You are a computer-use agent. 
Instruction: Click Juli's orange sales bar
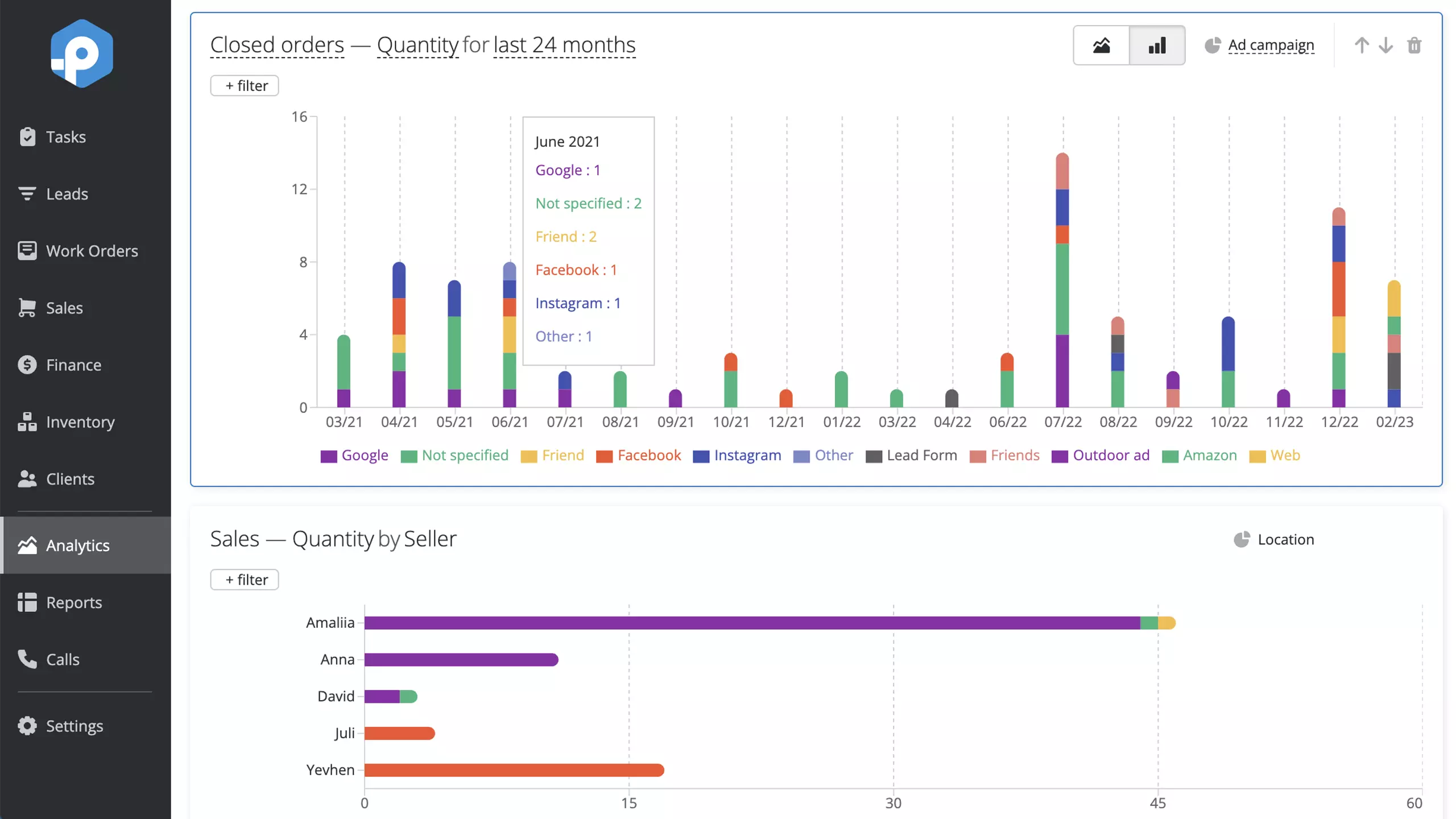[400, 733]
